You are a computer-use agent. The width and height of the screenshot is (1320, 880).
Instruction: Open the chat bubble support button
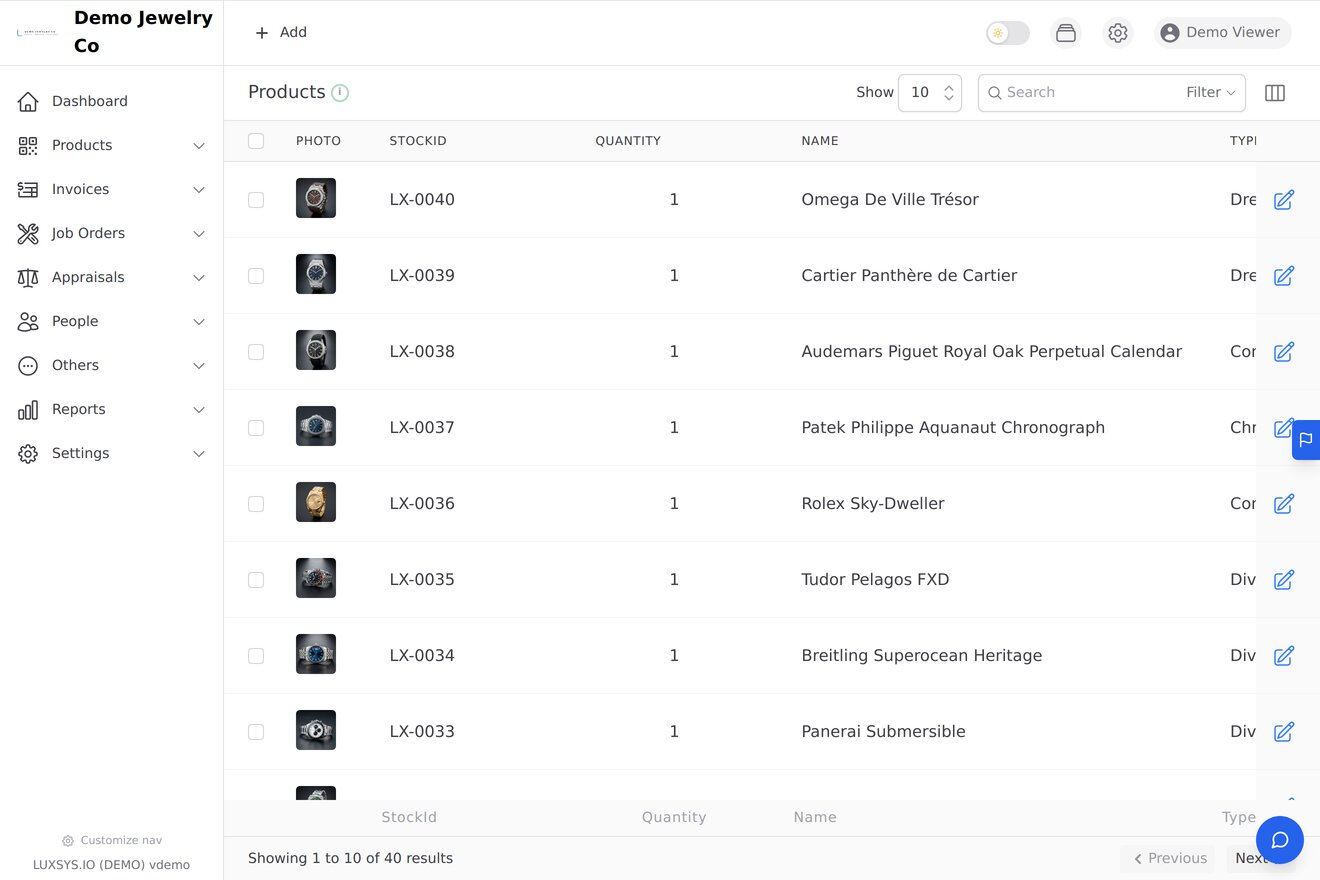coord(1280,840)
